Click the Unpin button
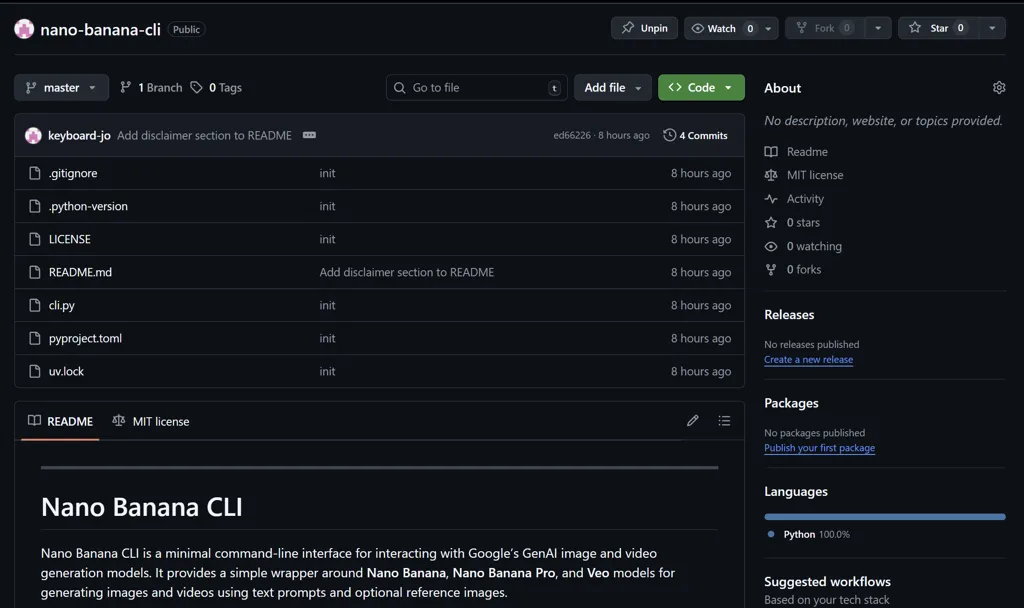This screenshot has height=608, width=1024. tap(644, 28)
